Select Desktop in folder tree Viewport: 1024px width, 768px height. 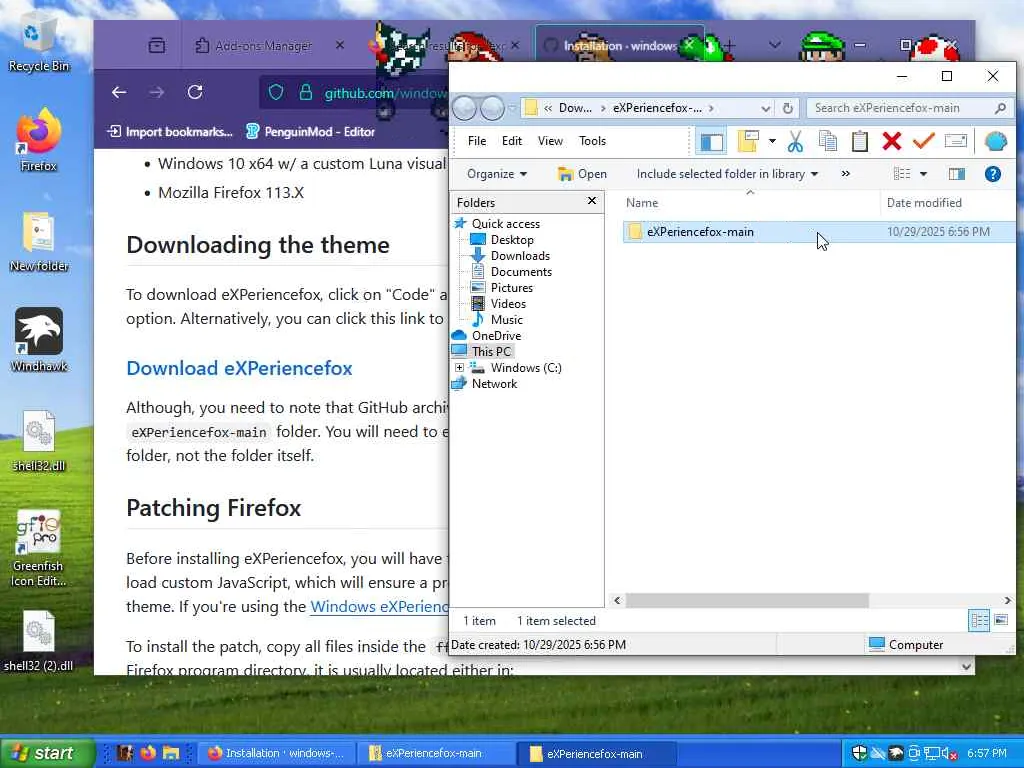[512, 240]
